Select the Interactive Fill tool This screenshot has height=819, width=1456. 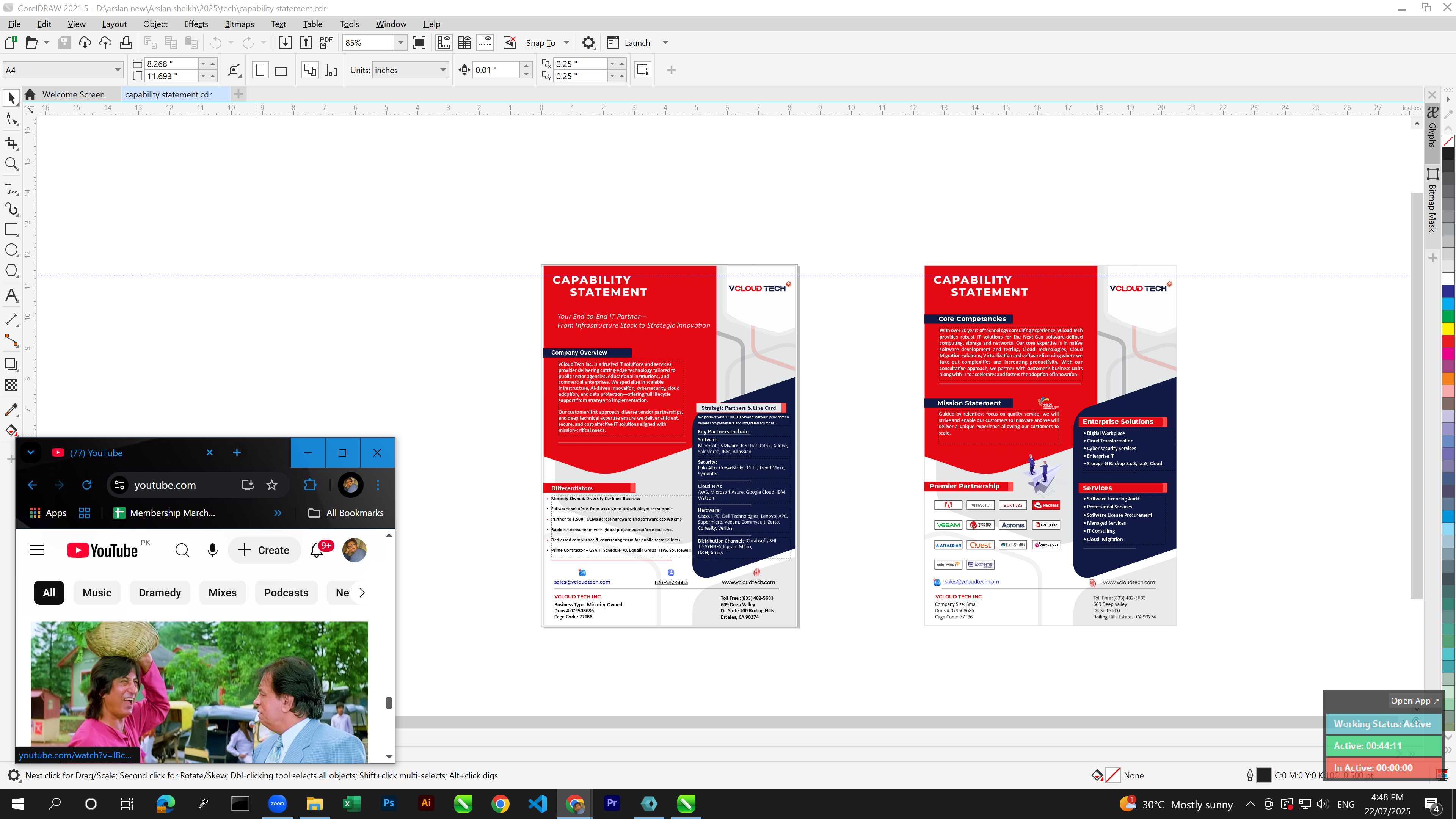11,430
